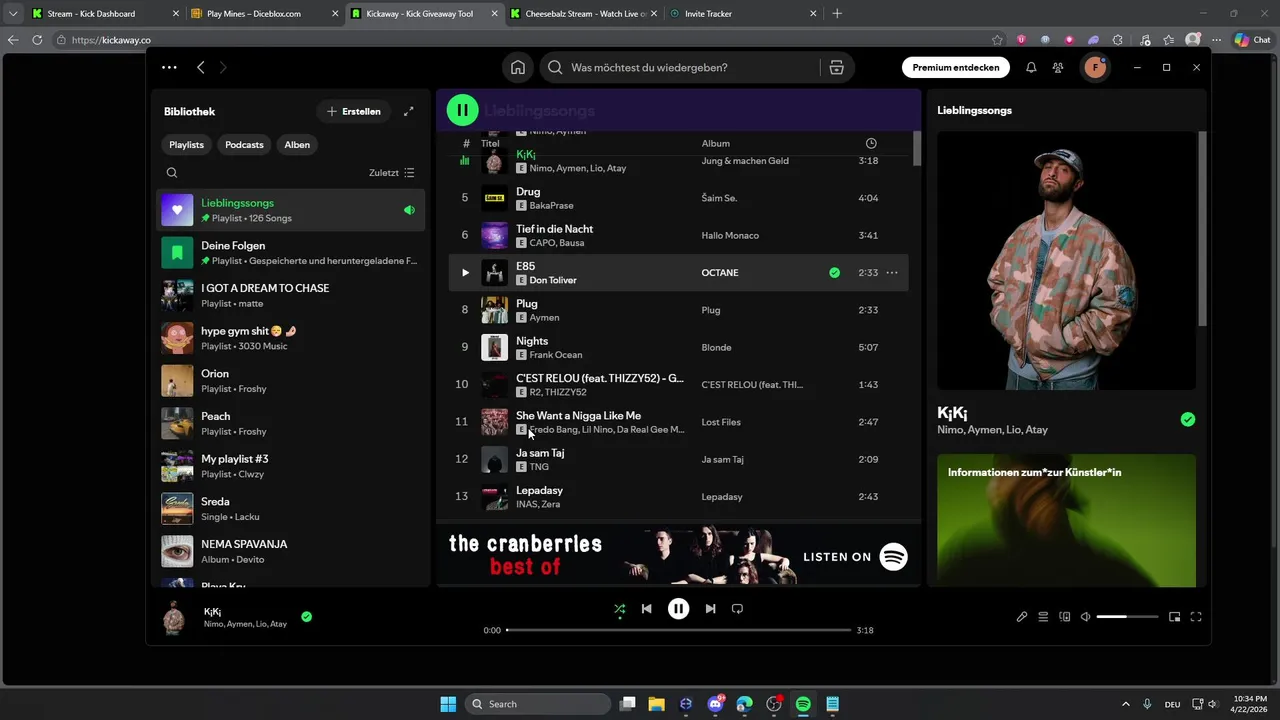Screen dimensions: 1280x720
Task: Go back with Spotify's left arrow
Action: [201, 67]
